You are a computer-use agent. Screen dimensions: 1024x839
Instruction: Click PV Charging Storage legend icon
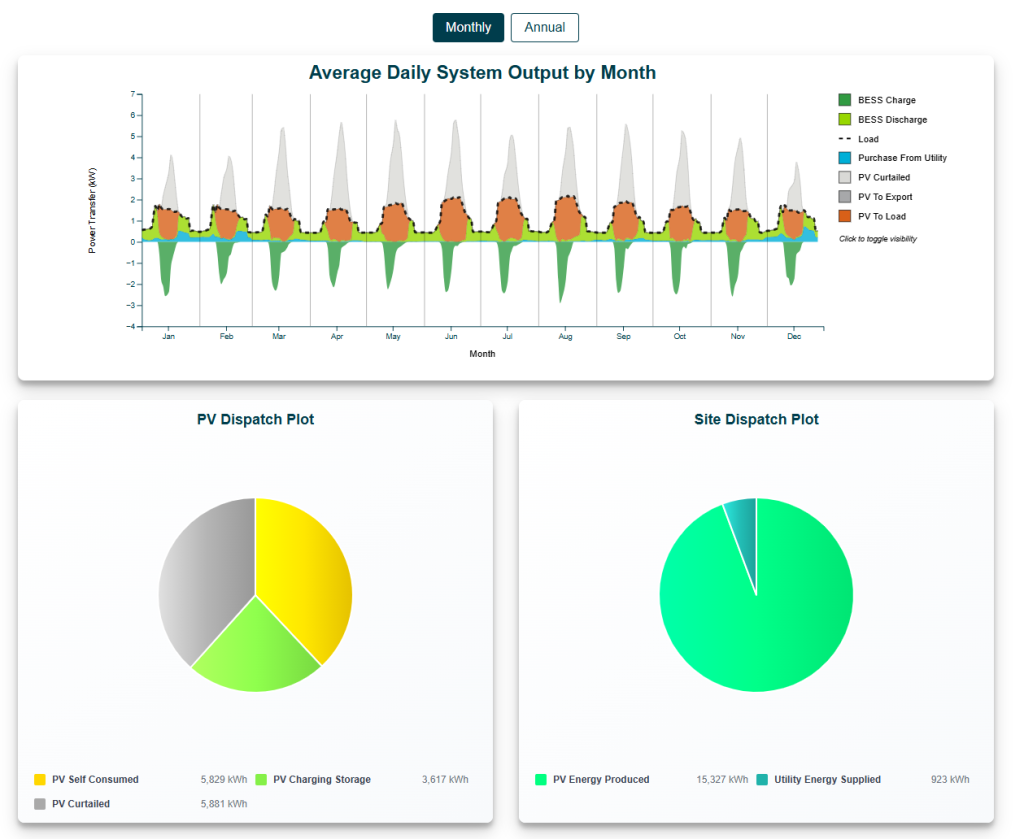pos(261,780)
